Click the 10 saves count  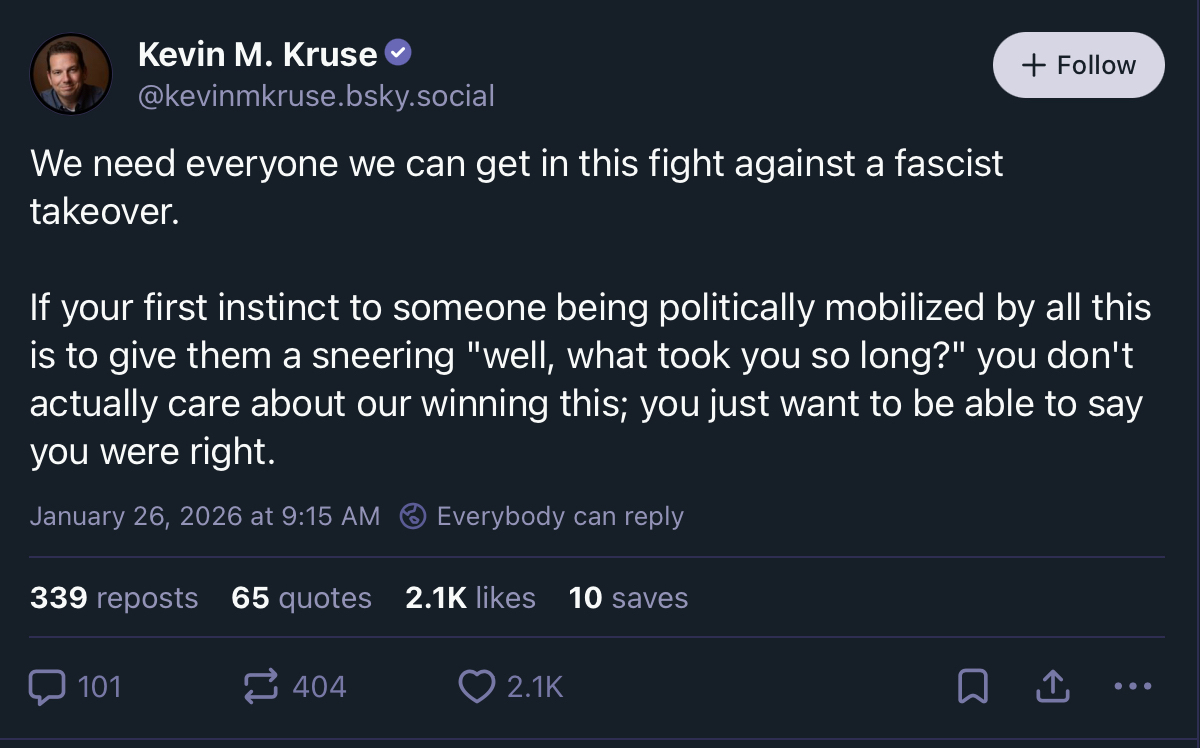628,598
